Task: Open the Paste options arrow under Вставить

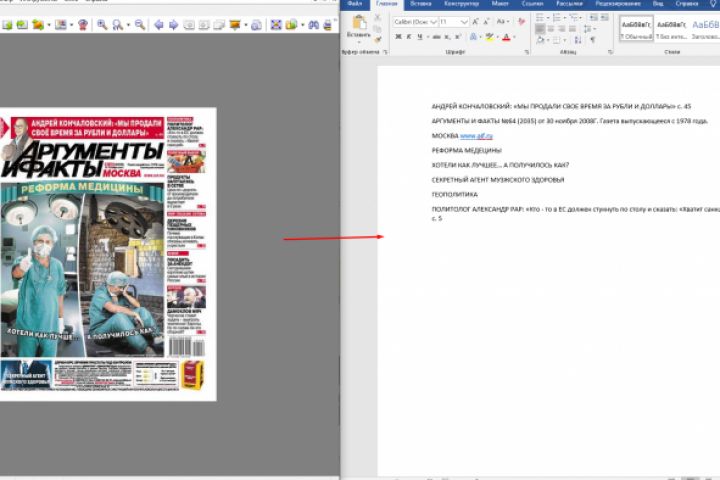Action: [359, 41]
